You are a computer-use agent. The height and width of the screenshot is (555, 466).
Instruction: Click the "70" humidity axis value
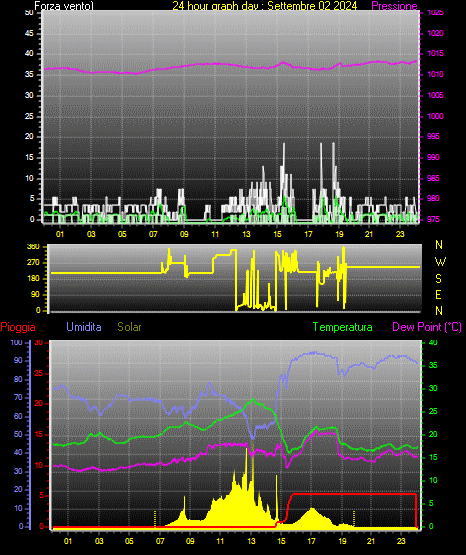[x=18, y=397]
